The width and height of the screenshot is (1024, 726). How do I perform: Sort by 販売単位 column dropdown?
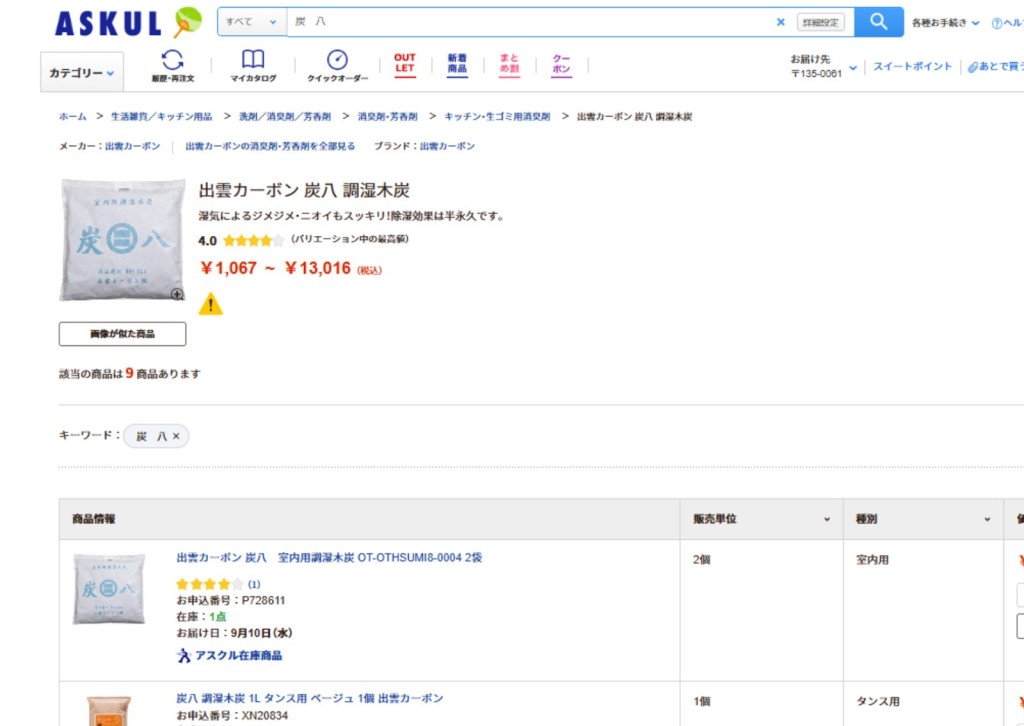tap(827, 519)
